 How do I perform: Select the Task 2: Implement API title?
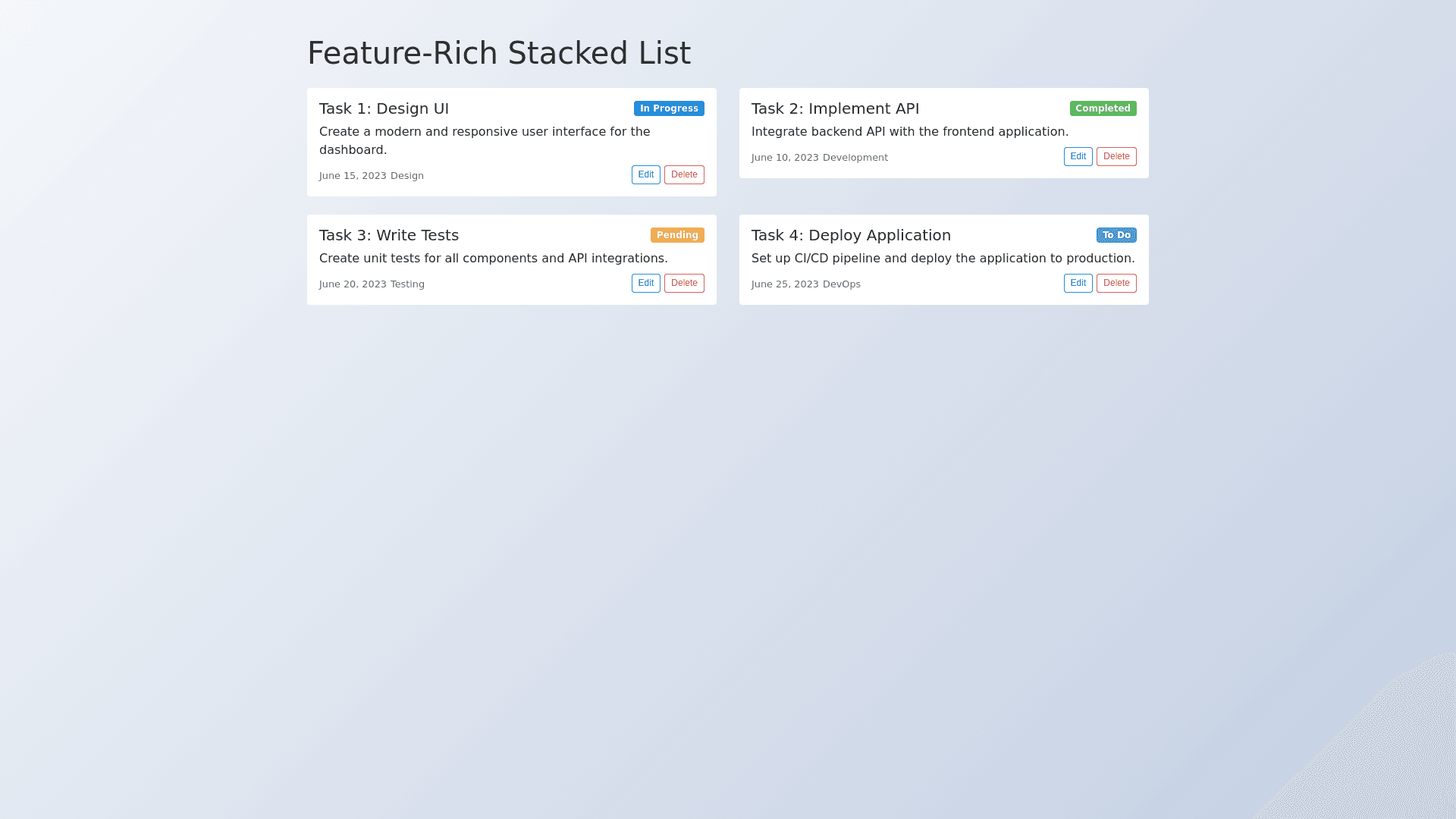pyautogui.click(x=835, y=108)
